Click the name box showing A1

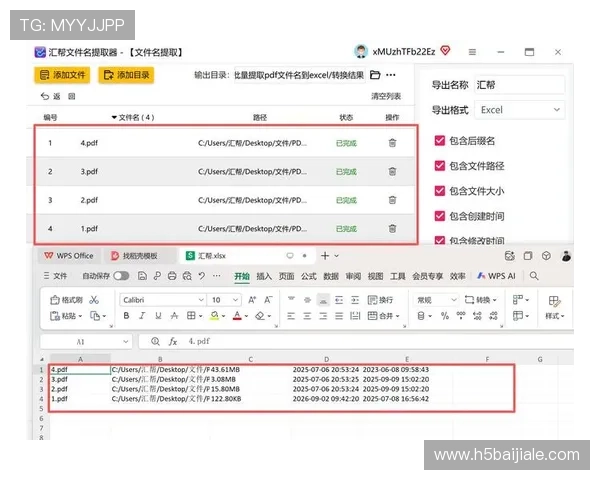tap(86, 341)
